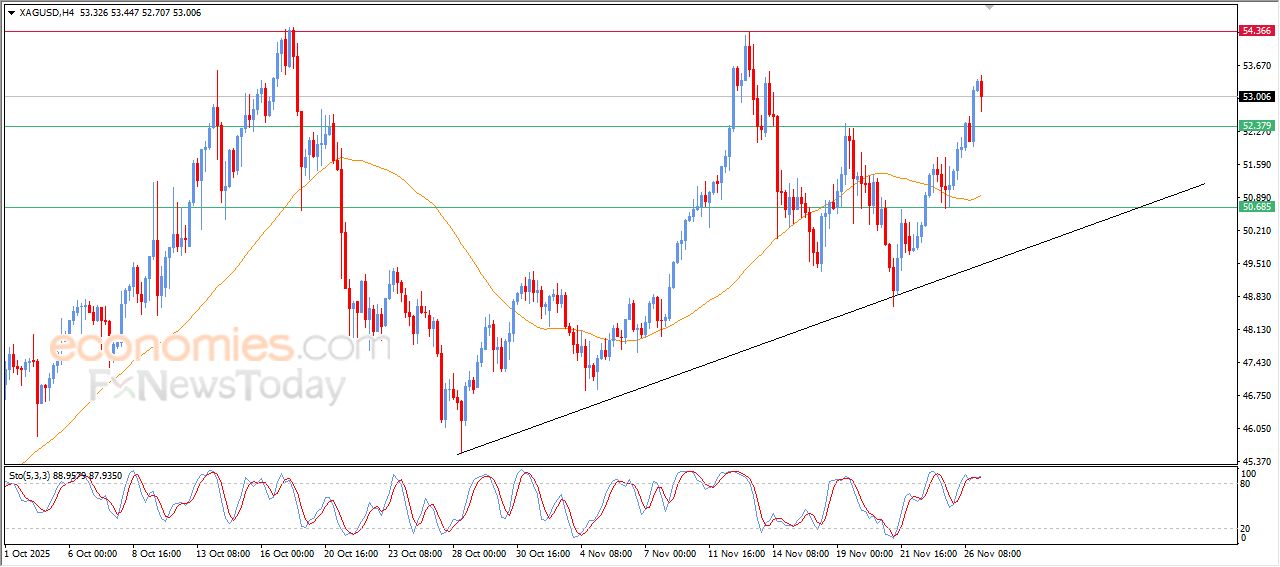Viewport: 1280px width, 567px height.
Task: Select the green 52.379 level label
Action: click(x=1256, y=126)
